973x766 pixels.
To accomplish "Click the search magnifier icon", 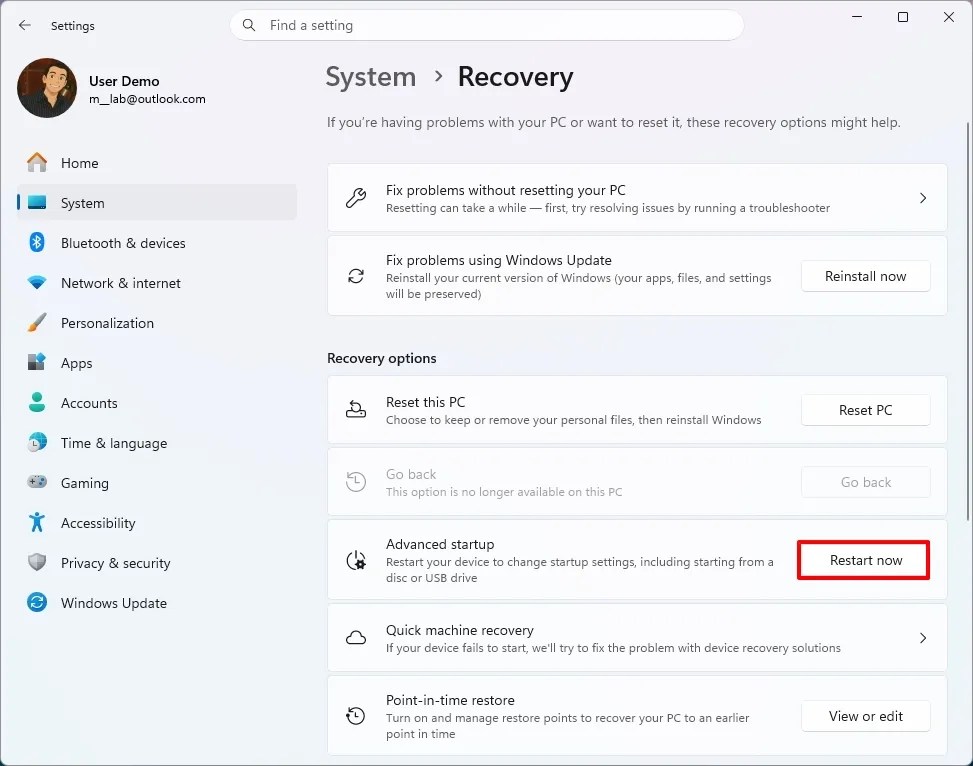I will pyautogui.click(x=249, y=25).
